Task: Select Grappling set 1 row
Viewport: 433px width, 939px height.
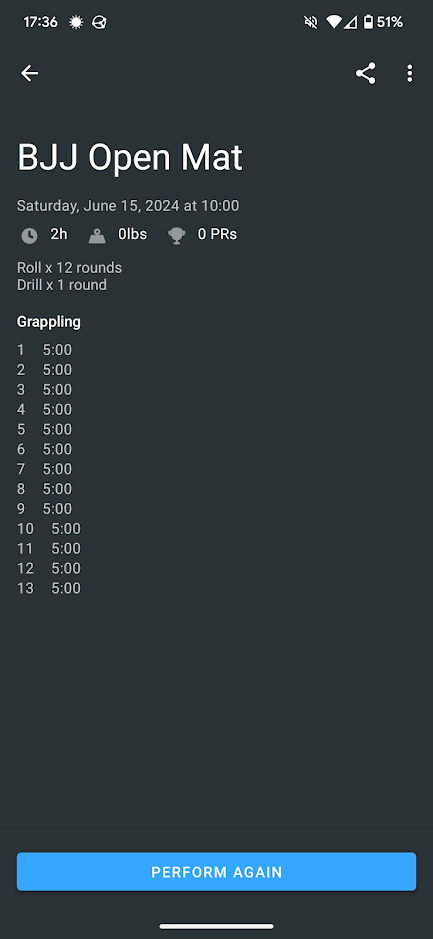Action: coord(44,350)
